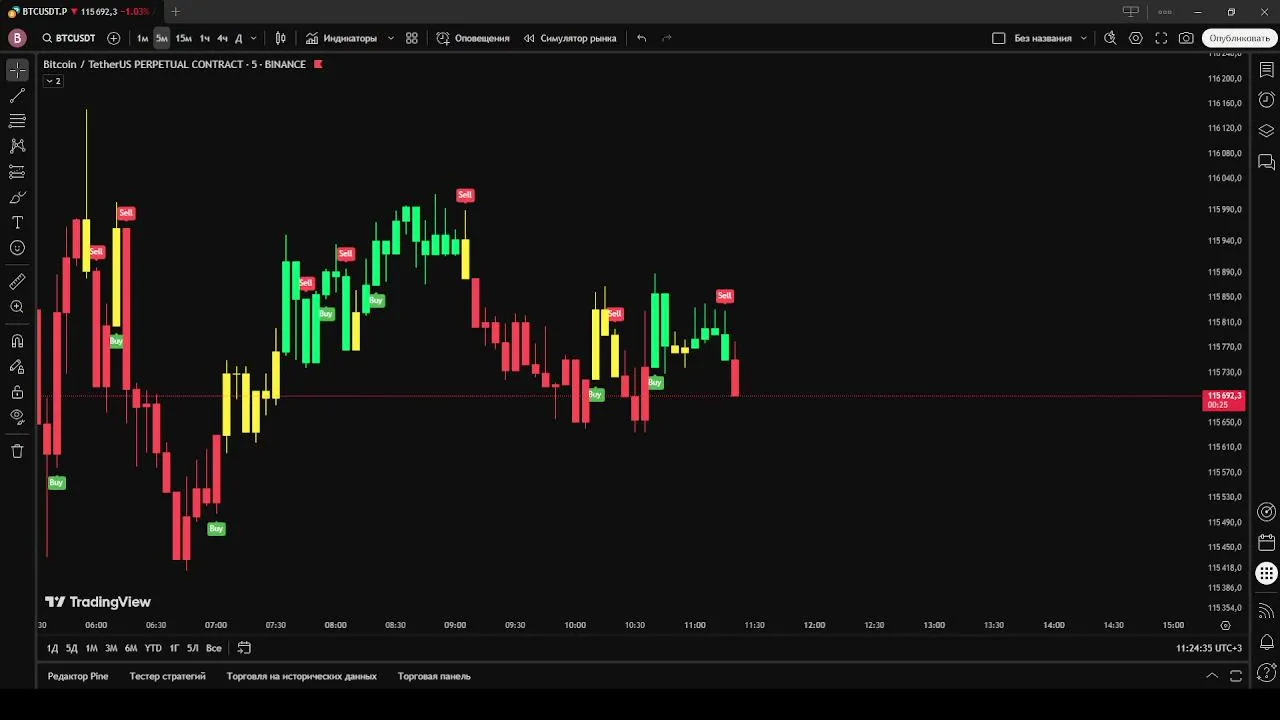Open the Редактор Pine tab

point(78,676)
